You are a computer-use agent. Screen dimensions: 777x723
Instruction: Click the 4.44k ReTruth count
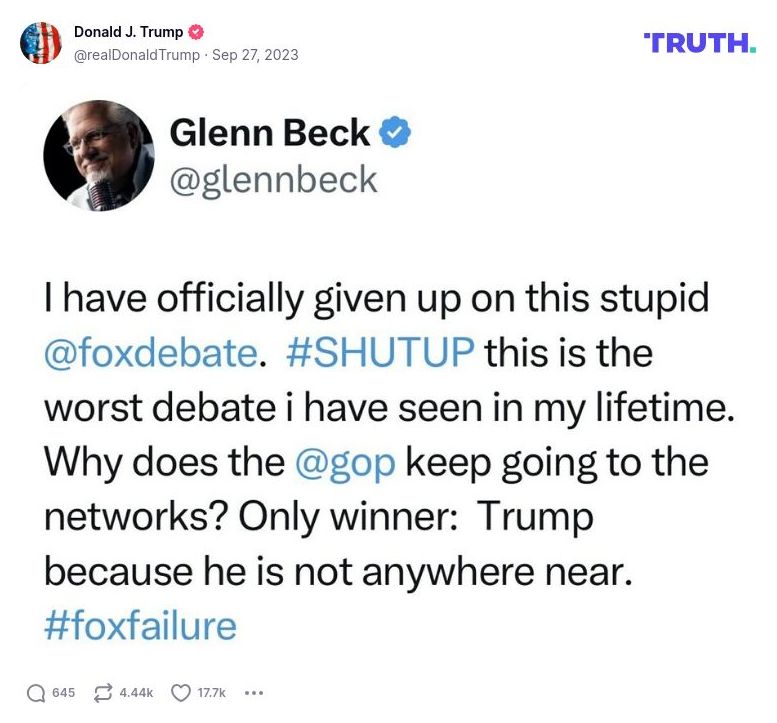[136, 692]
